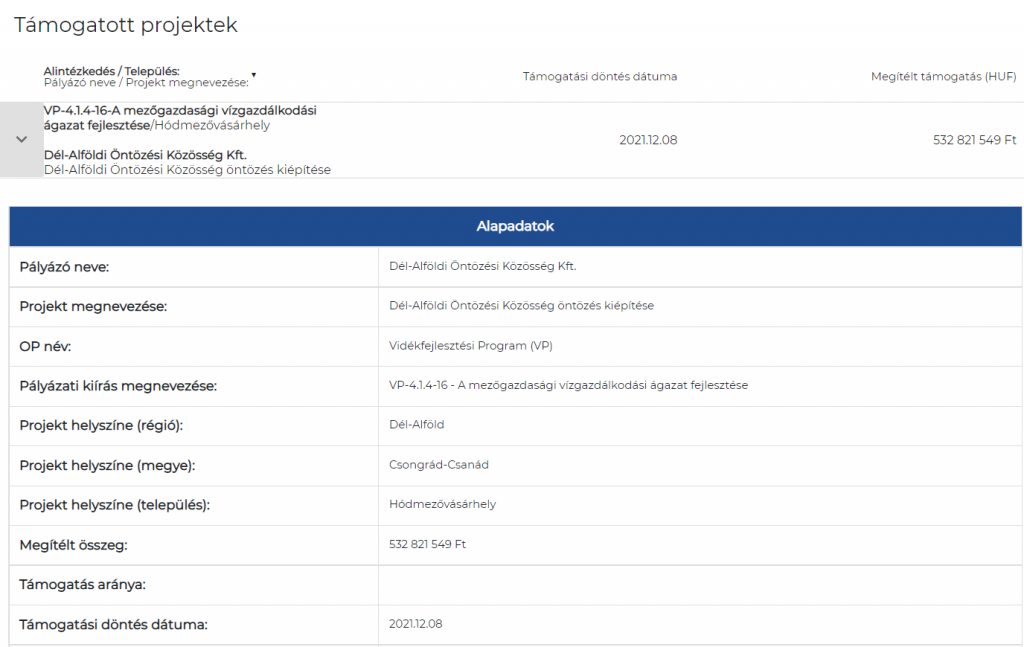Click Hódmezővásárhely in the település row

click(x=442, y=504)
